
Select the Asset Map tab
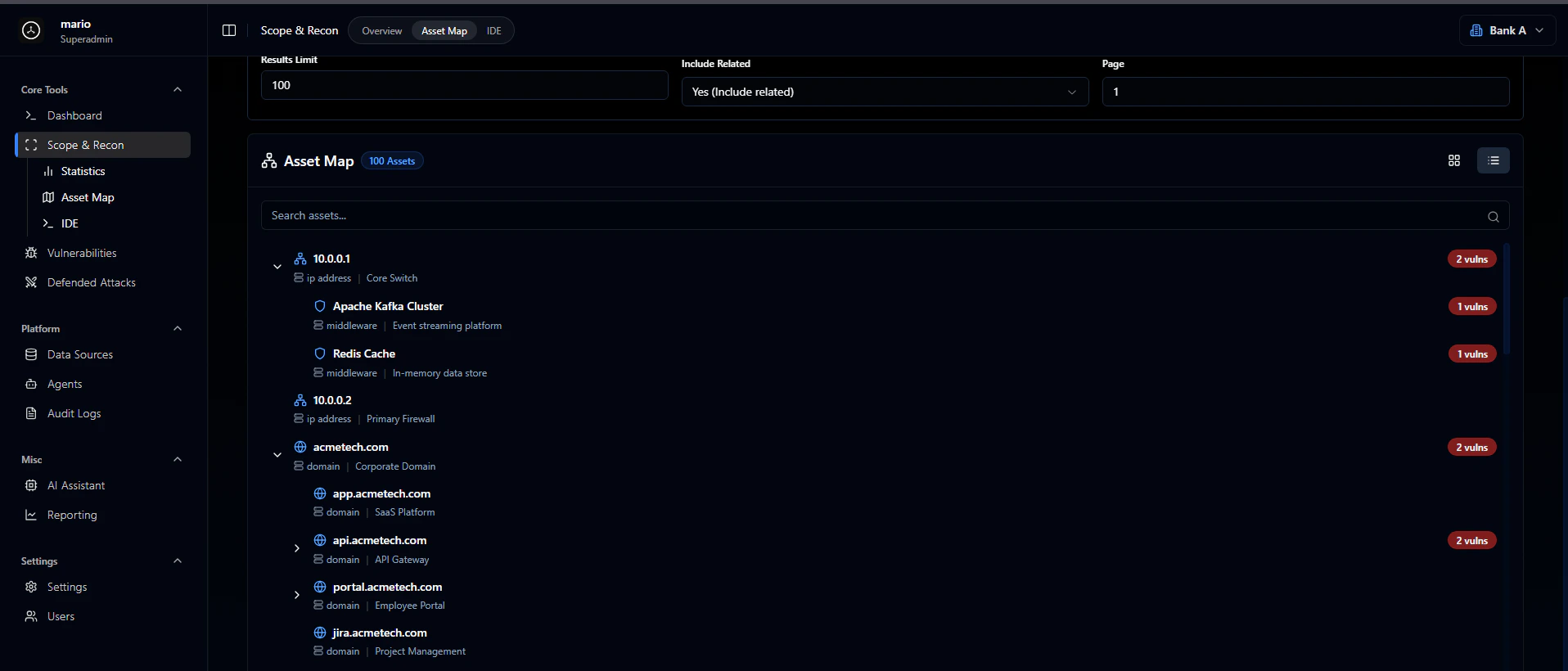[444, 31]
